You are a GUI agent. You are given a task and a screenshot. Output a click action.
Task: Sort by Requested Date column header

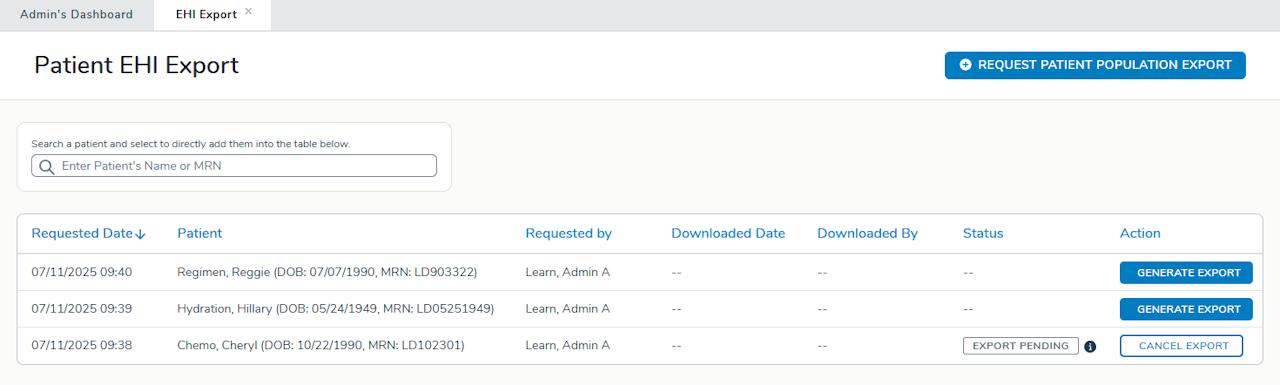81,233
